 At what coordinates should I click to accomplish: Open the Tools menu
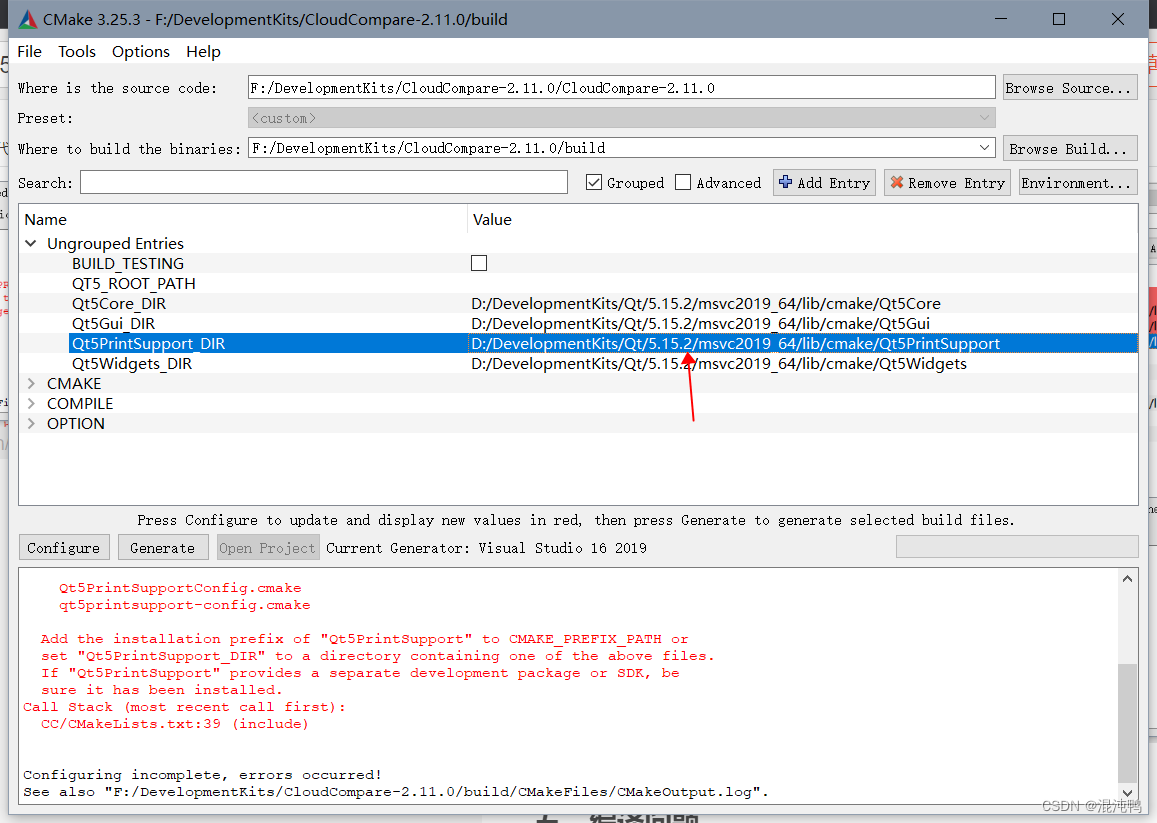coord(77,52)
